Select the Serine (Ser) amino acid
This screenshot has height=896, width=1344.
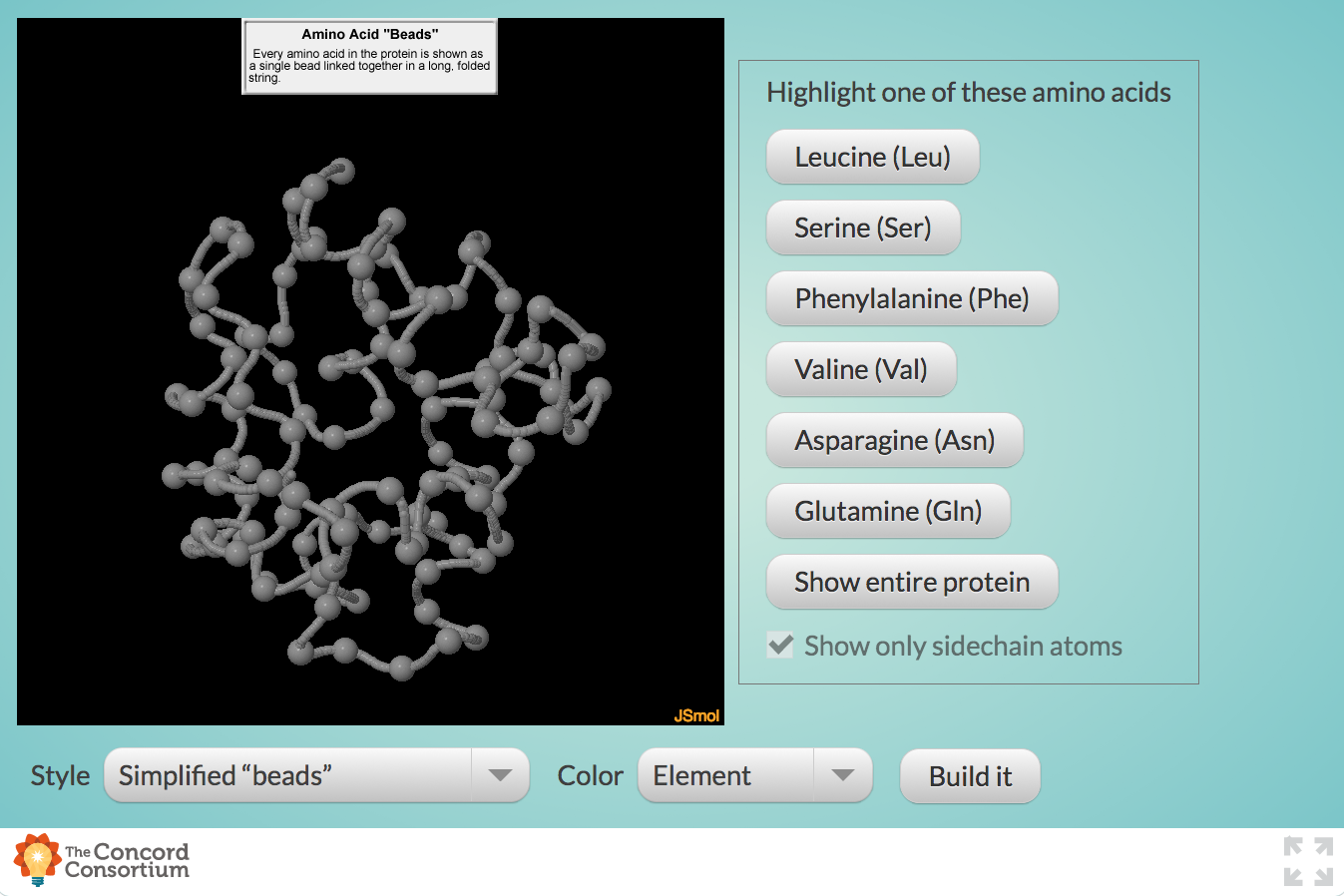pos(862,227)
